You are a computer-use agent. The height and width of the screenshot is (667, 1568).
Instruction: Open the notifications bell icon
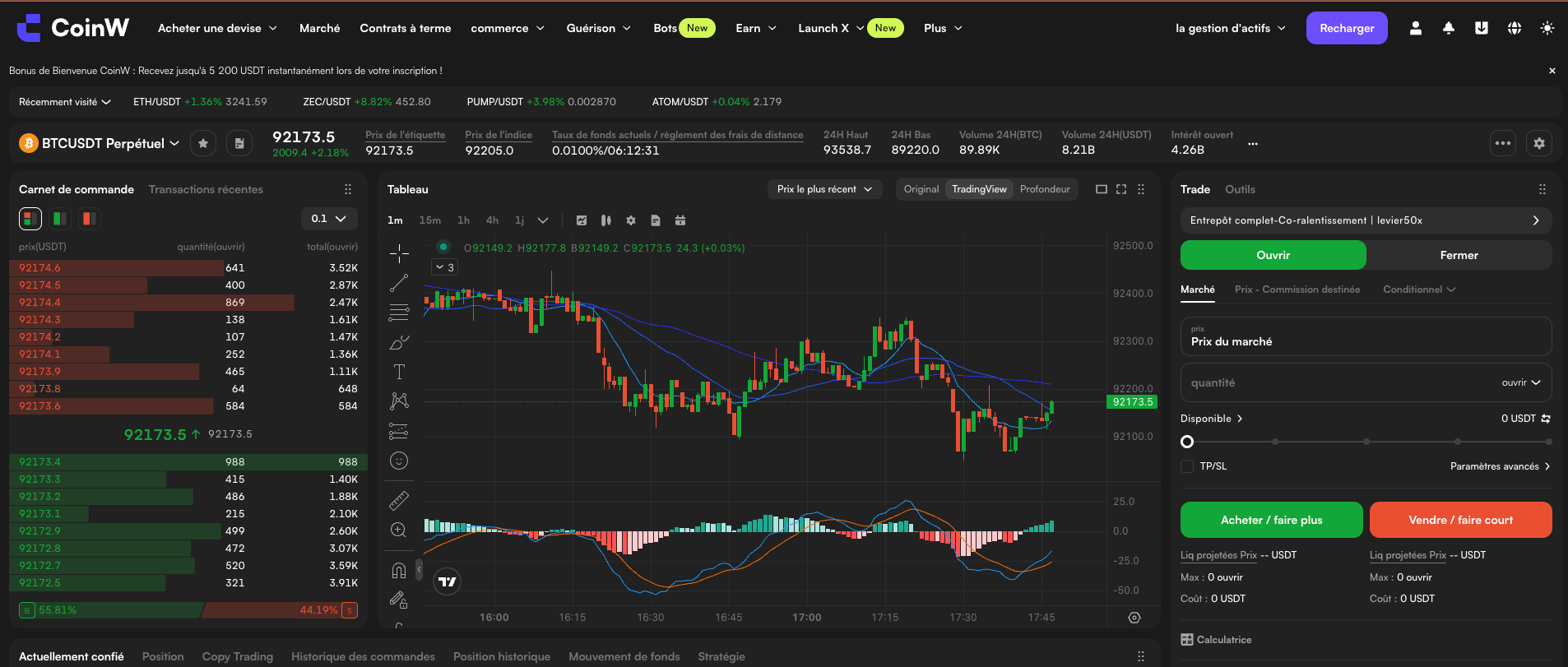pos(1449,28)
